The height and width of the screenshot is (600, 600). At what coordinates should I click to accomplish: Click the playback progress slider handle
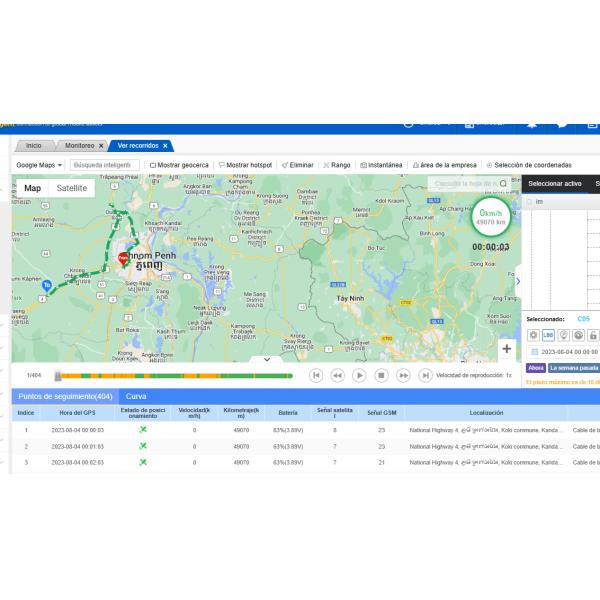pyautogui.click(x=58, y=376)
